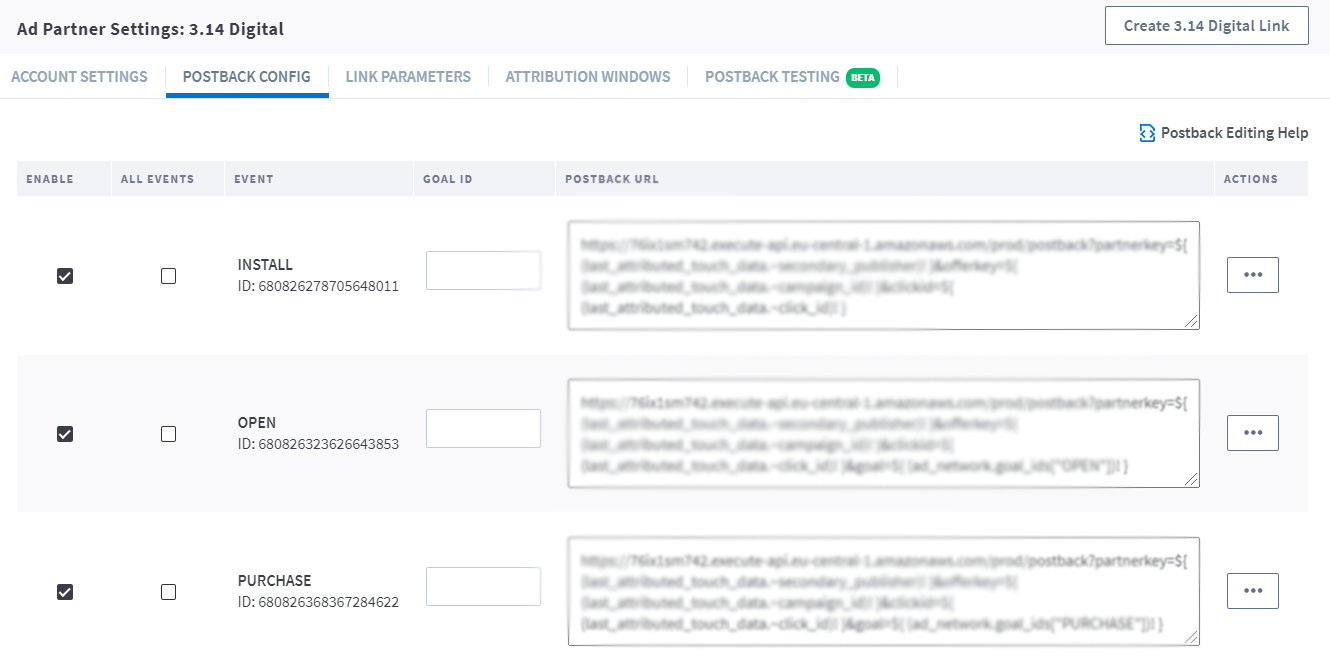Screen dimensions: 1330x670
Task: Click the Postback Editing Help code icon
Action: 1148,133
